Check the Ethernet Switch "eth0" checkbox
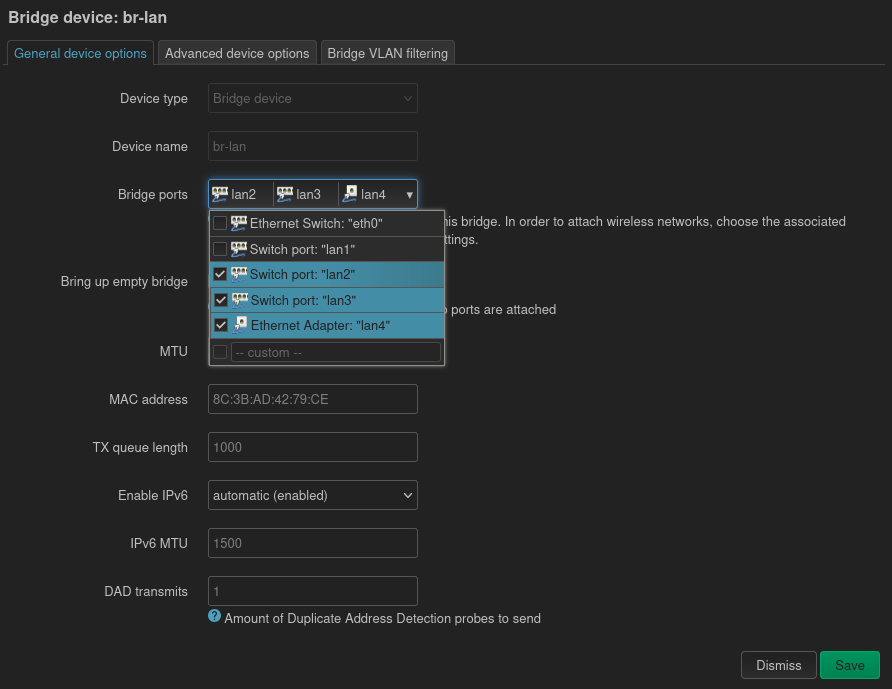Image resolution: width=892 pixels, height=689 pixels. [x=220, y=223]
